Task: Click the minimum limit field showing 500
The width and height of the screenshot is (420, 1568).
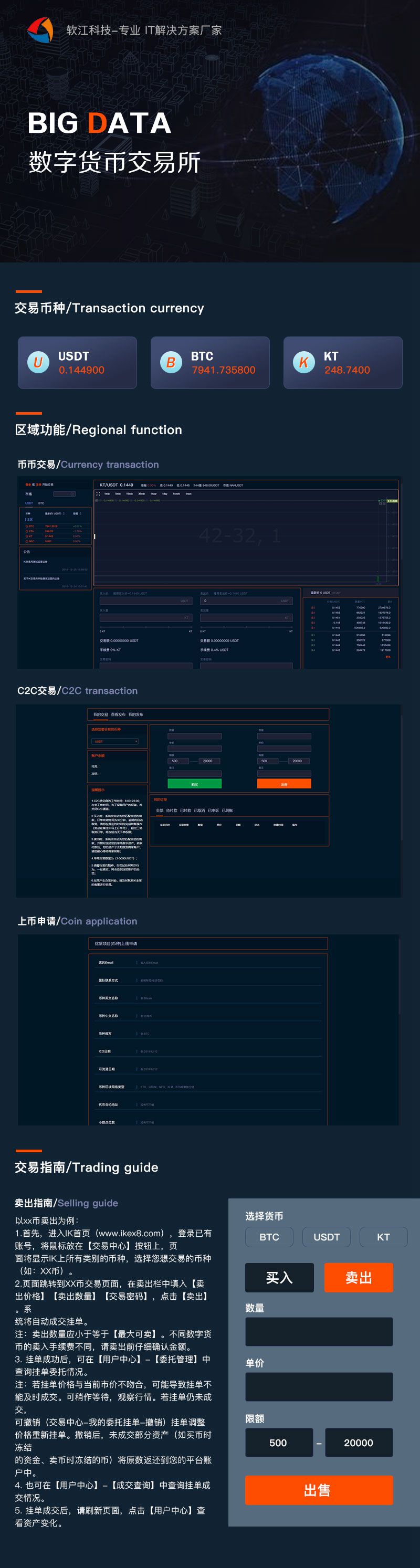Action: pyautogui.click(x=278, y=1443)
